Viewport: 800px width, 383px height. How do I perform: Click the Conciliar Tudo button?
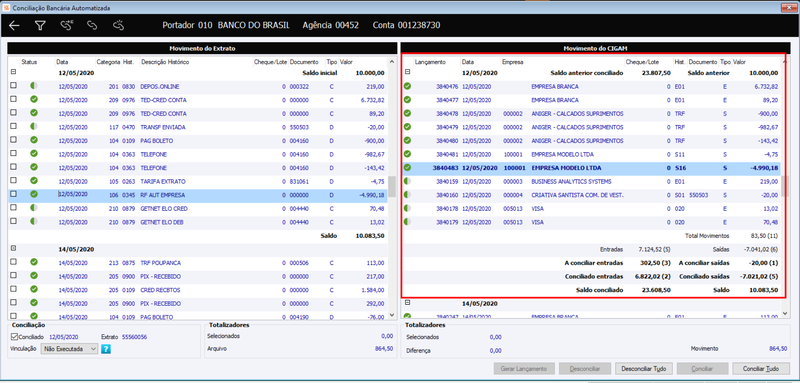pos(761,368)
